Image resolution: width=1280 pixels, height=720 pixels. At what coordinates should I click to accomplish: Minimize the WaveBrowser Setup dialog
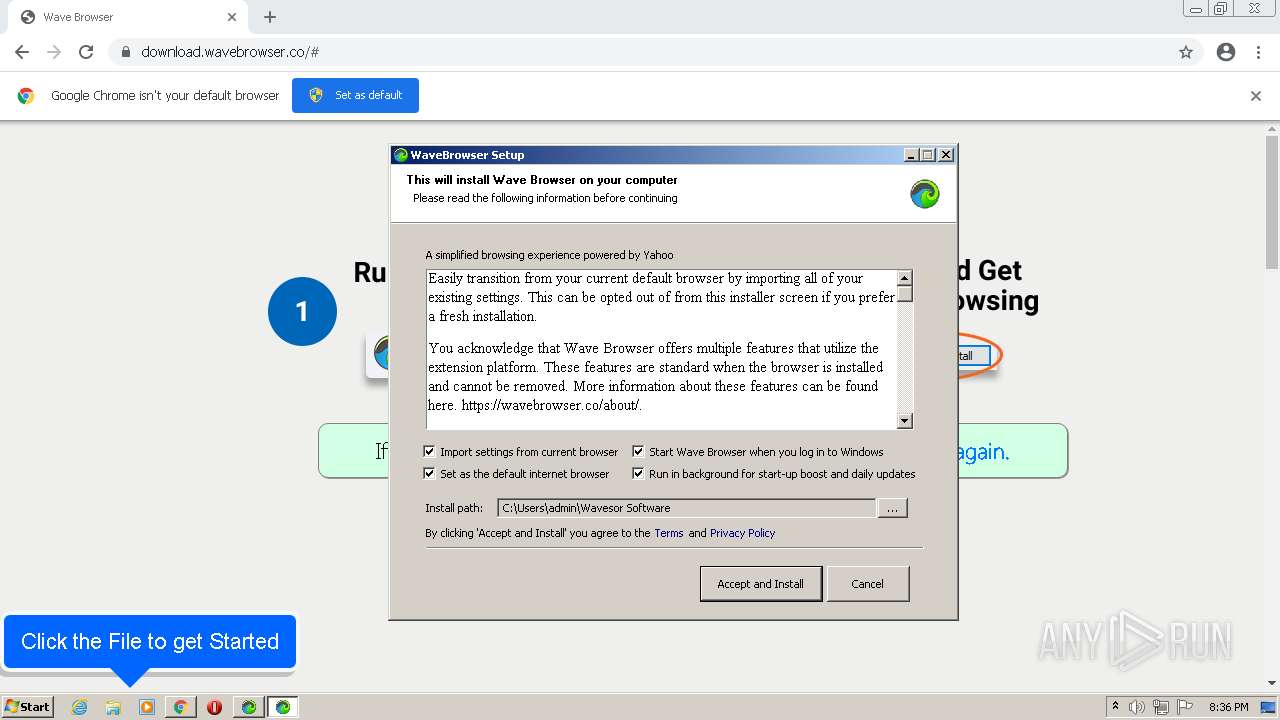(911, 155)
